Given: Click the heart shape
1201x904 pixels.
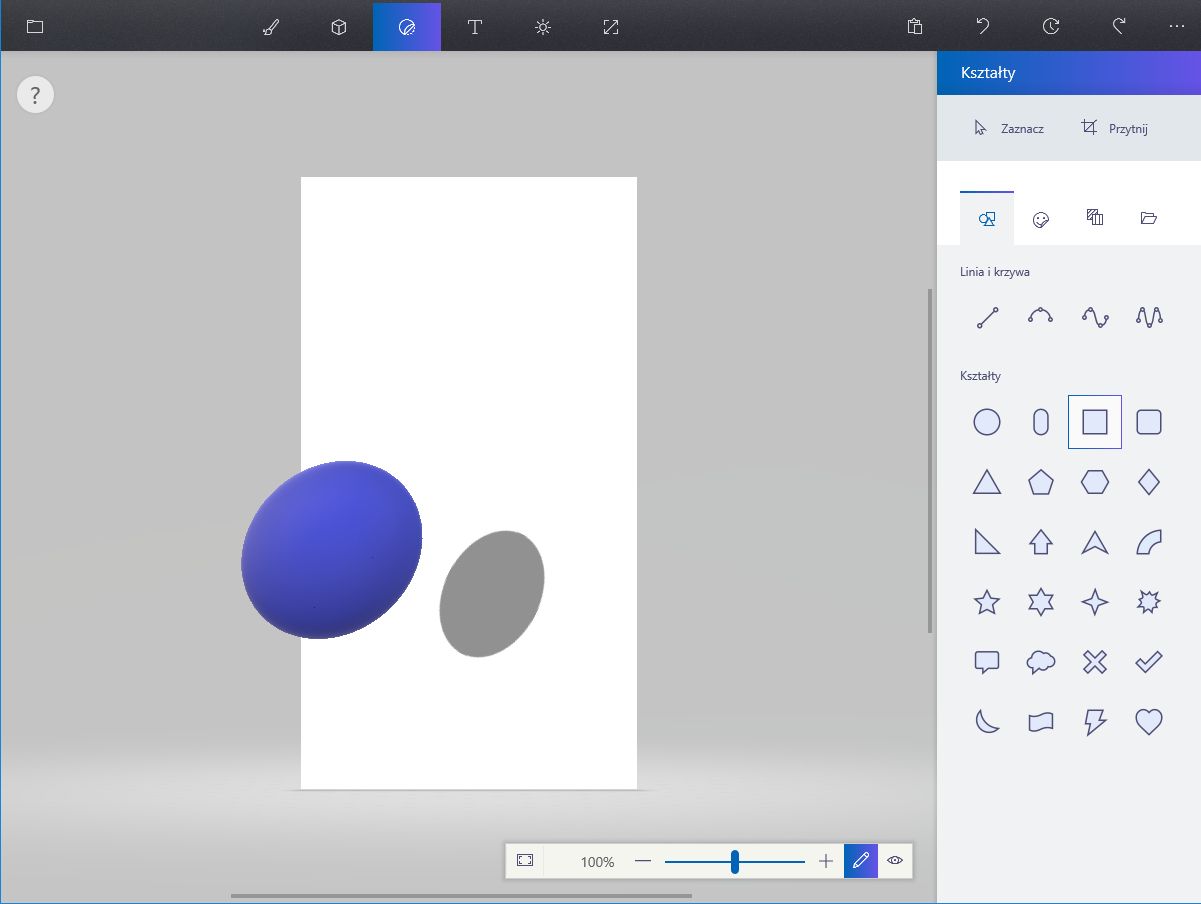Looking at the screenshot, I should [1149, 720].
